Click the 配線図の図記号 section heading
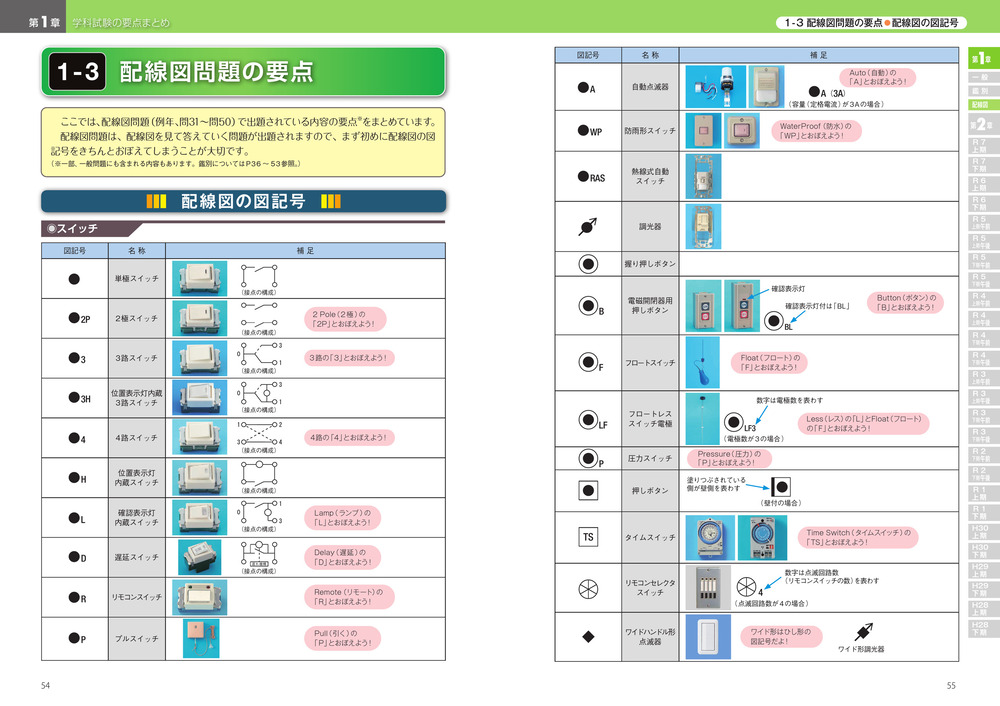Image resolution: width=1000 pixels, height=706 pixels. (242, 201)
